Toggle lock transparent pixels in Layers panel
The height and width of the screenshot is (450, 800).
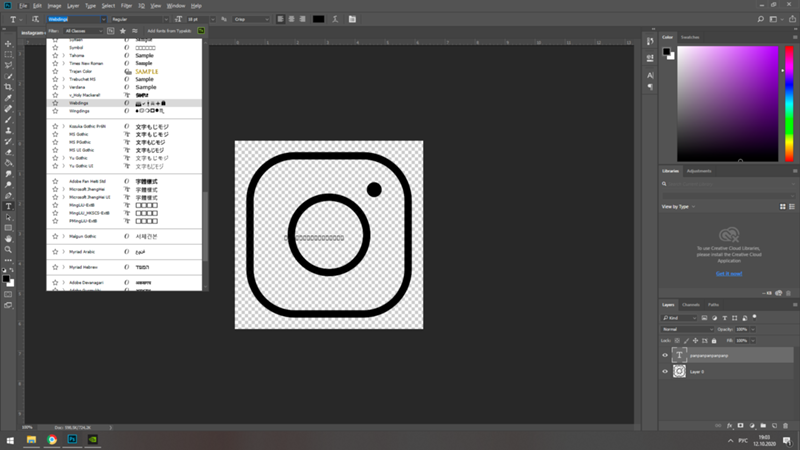[x=677, y=341]
